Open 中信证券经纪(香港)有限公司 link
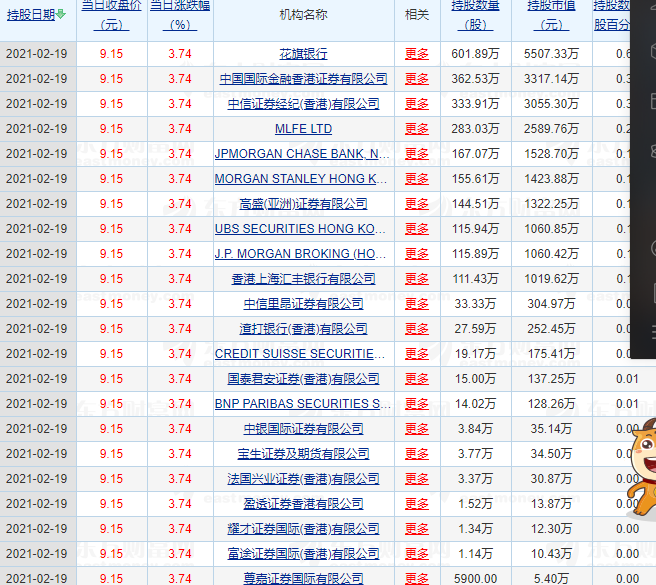Image resolution: width=656 pixels, height=585 pixels. (x=303, y=104)
